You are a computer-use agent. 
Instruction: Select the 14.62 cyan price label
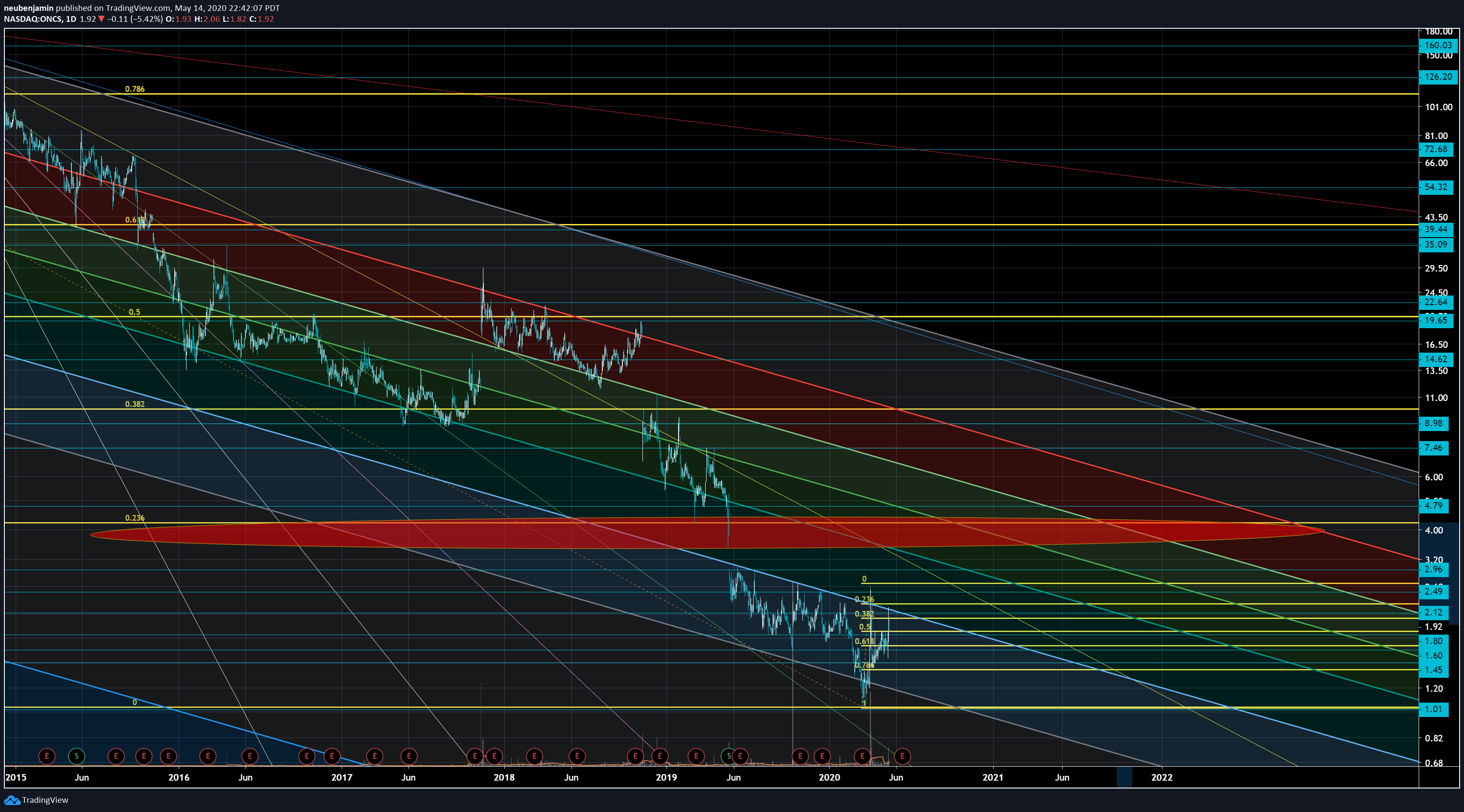point(1436,359)
